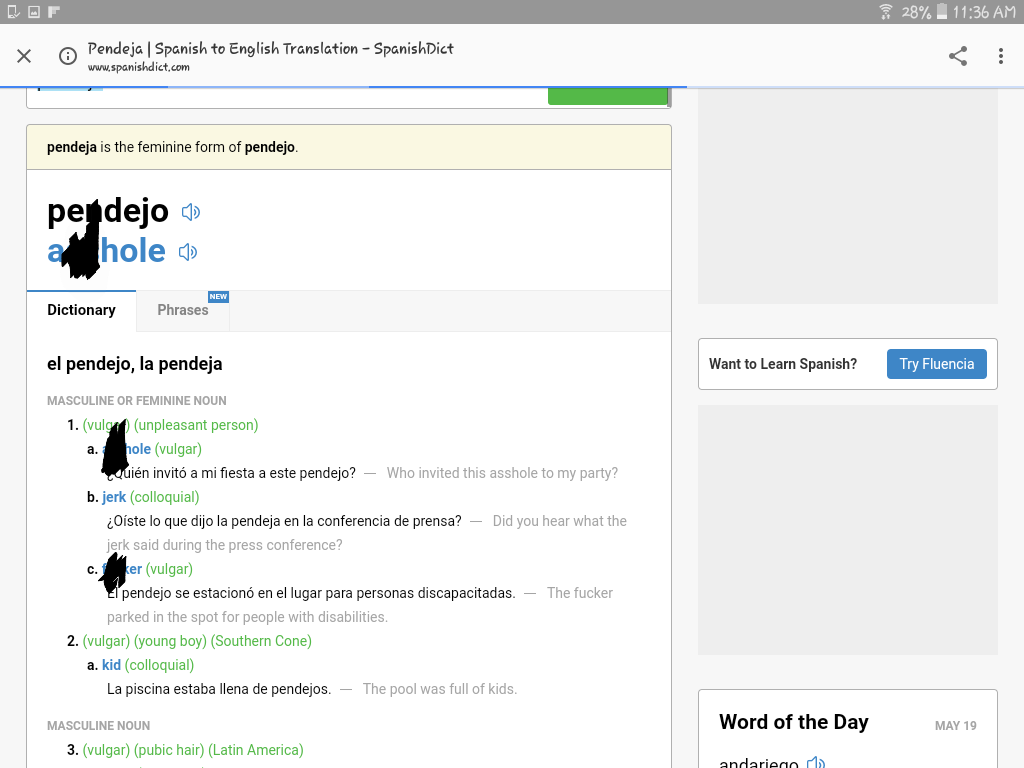Image resolution: width=1024 pixels, height=768 pixels.
Task: Open the kid translation link
Action: click(x=111, y=665)
